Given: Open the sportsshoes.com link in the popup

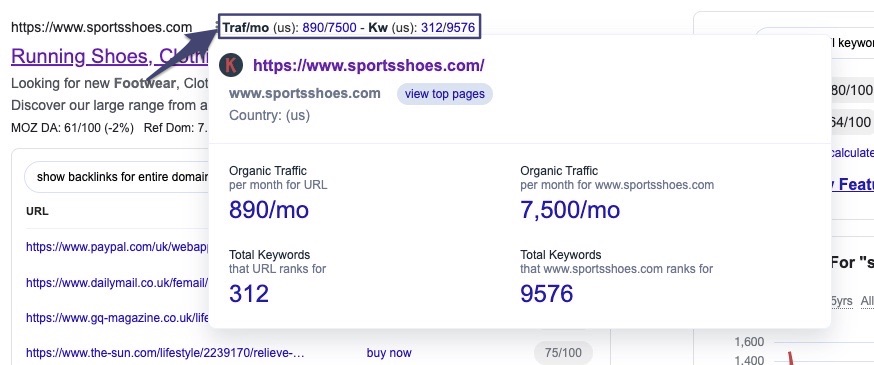Looking at the screenshot, I should [x=368, y=65].
